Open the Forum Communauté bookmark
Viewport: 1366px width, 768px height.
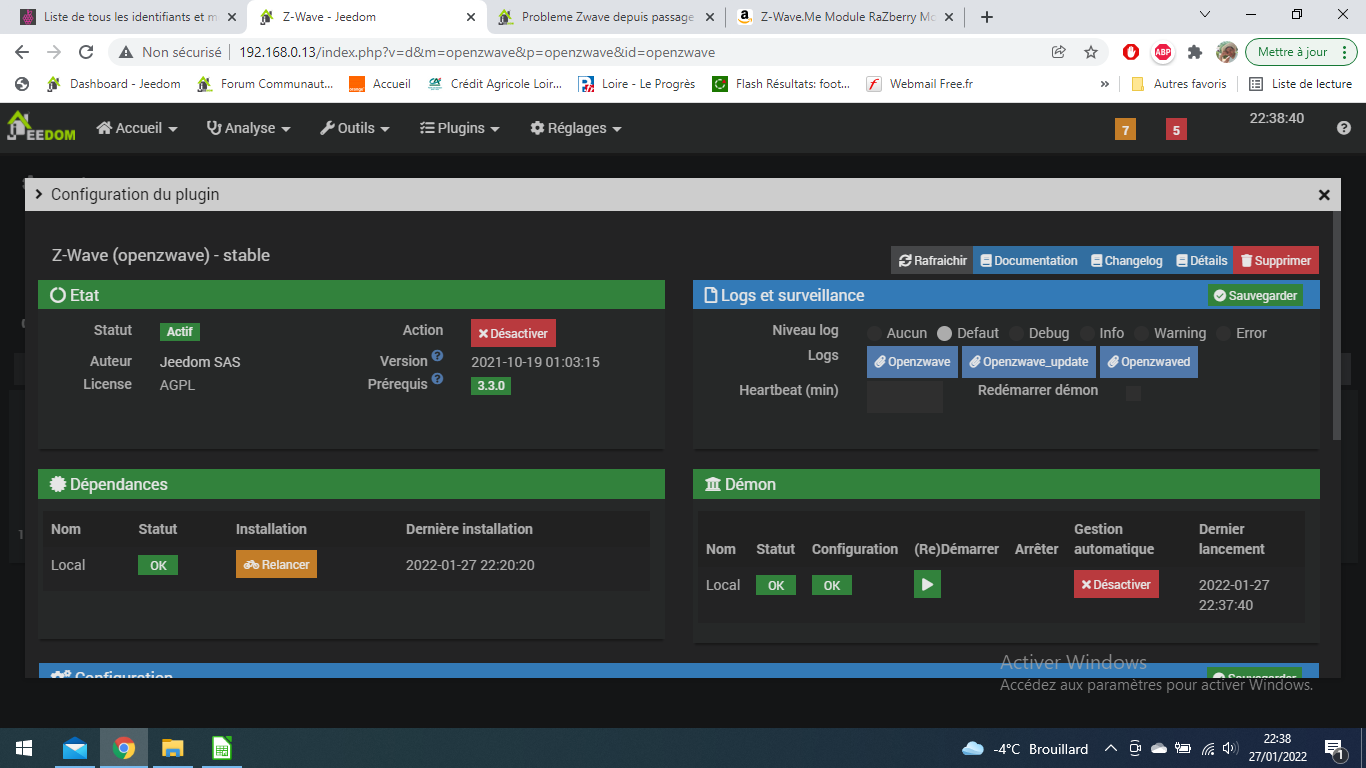pos(265,84)
